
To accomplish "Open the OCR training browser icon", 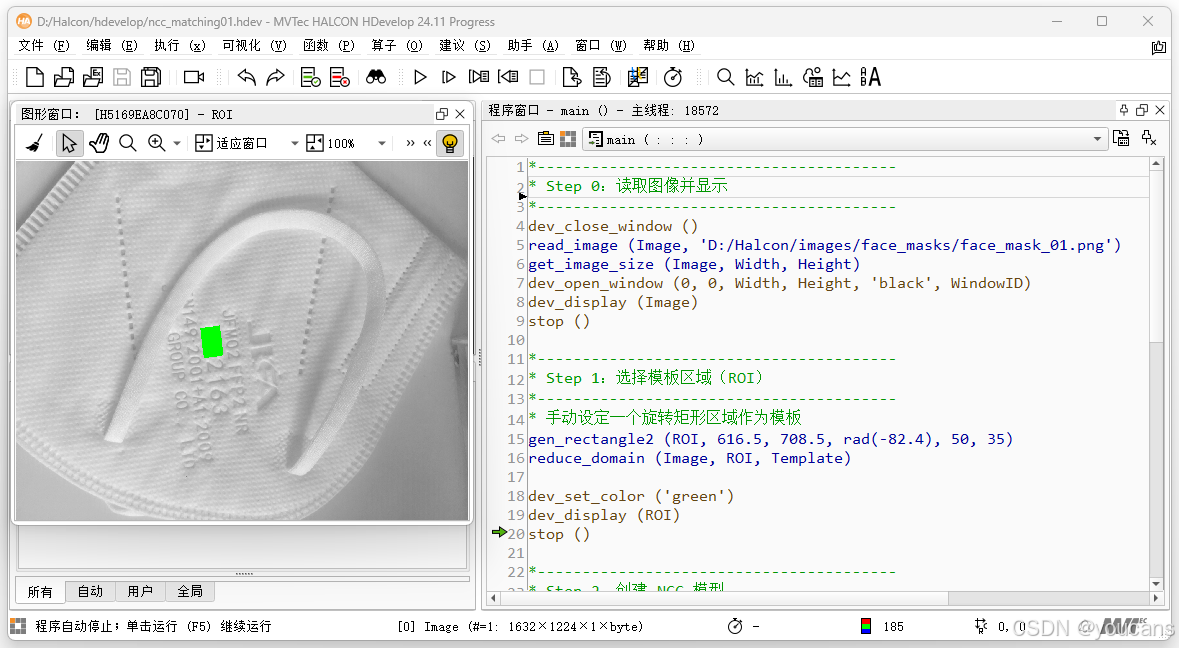I will tap(871, 77).
